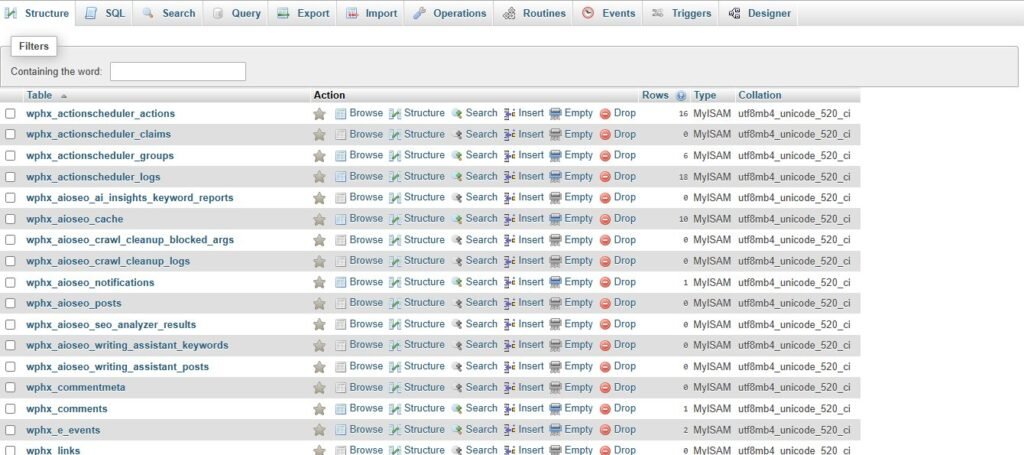Click Search icon for wphx_aioseo_posts

(457, 304)
